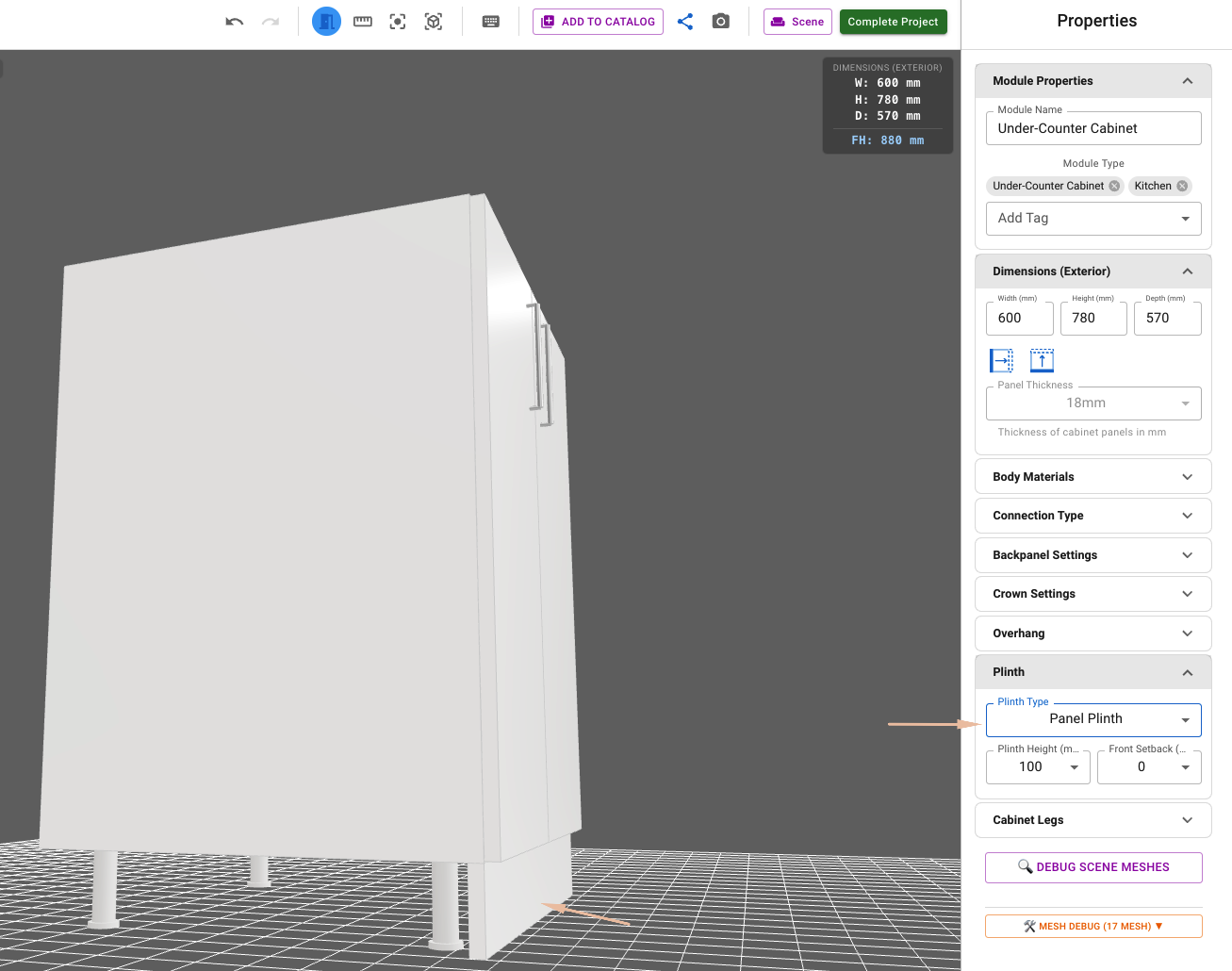Click the D: 570 mm dimension readout

pyautogui.click(x=888, y=116)
